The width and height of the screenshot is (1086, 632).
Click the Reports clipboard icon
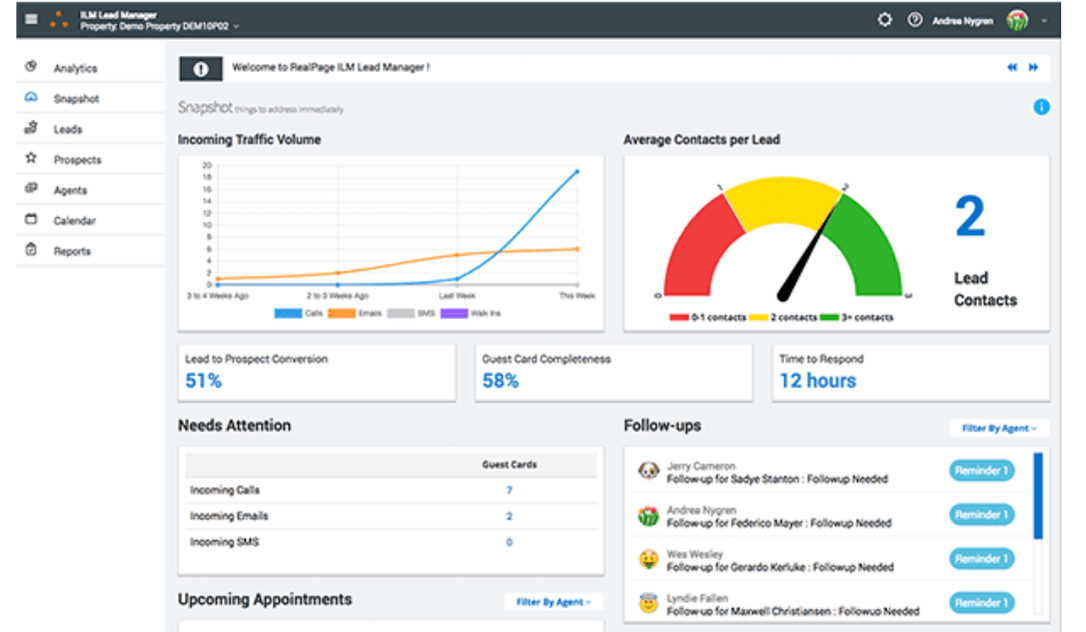[x=31, y=250]
